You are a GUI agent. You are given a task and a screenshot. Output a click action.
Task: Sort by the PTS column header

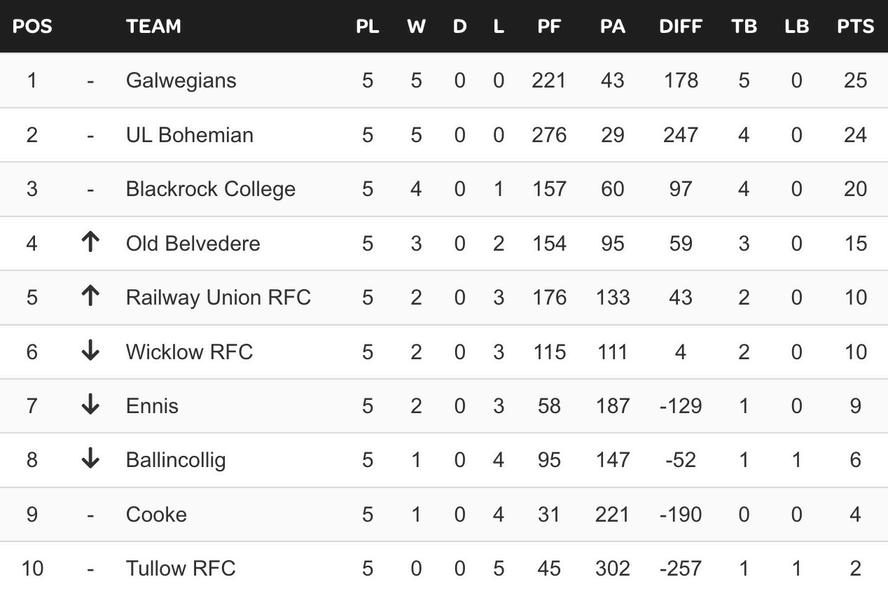(x=855, y=26)
